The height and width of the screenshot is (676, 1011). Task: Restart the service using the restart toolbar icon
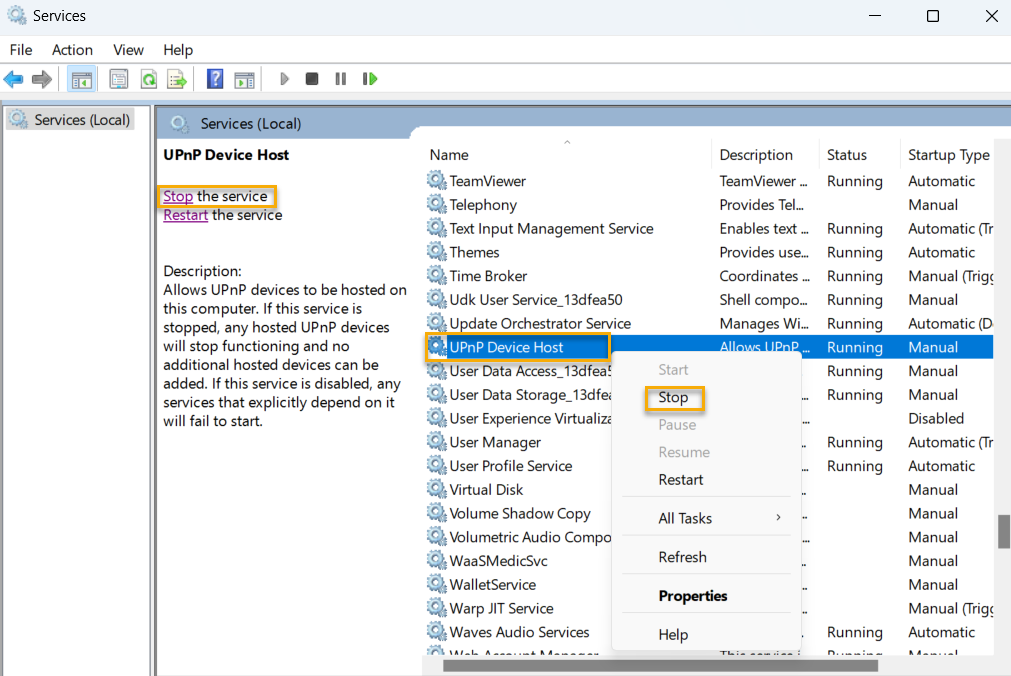(x=369, y=78)
